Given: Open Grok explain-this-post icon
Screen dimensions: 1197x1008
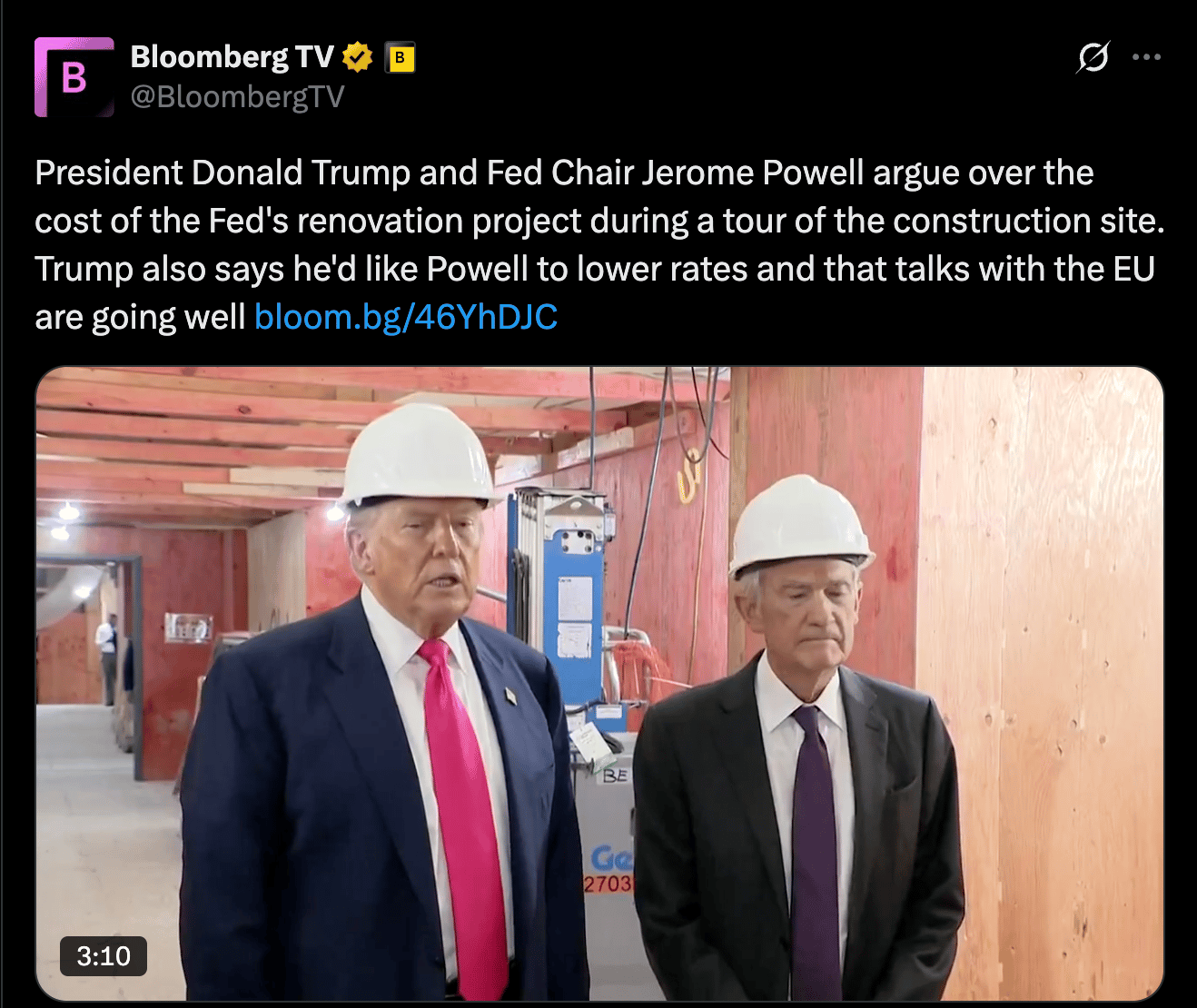Looking at the screenshot, I should pos(1093,57).
